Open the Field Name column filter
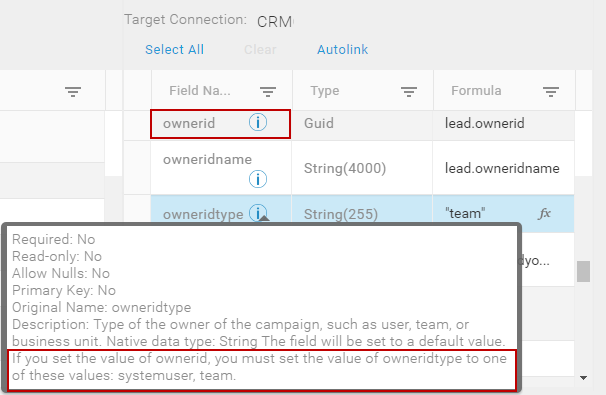606x395 pixels. (x=268, y=92)
